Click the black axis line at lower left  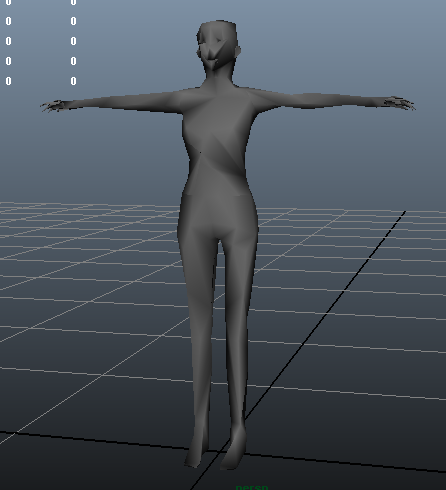coord(93,440)
